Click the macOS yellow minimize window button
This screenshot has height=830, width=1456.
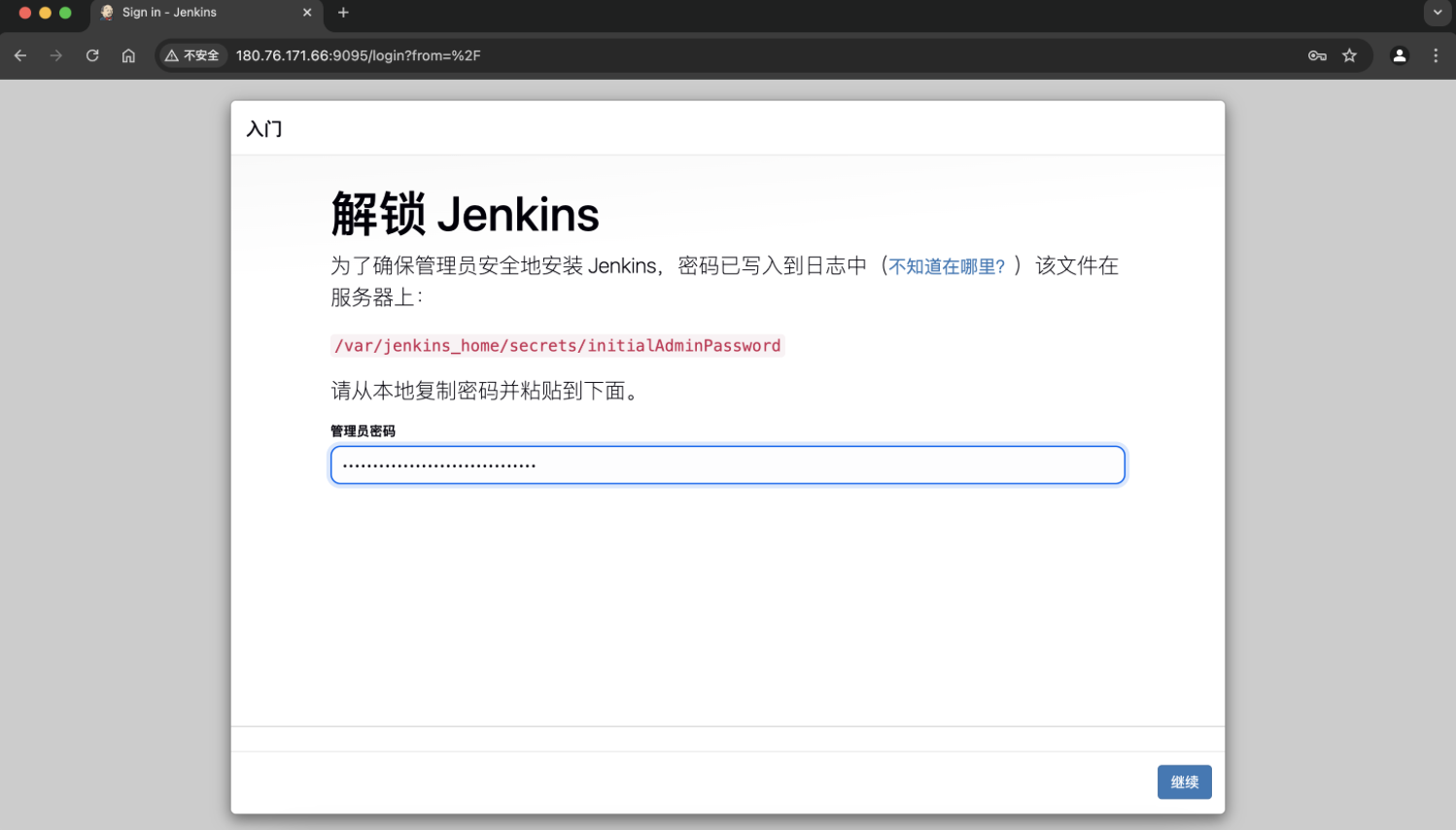coord(45,13)
